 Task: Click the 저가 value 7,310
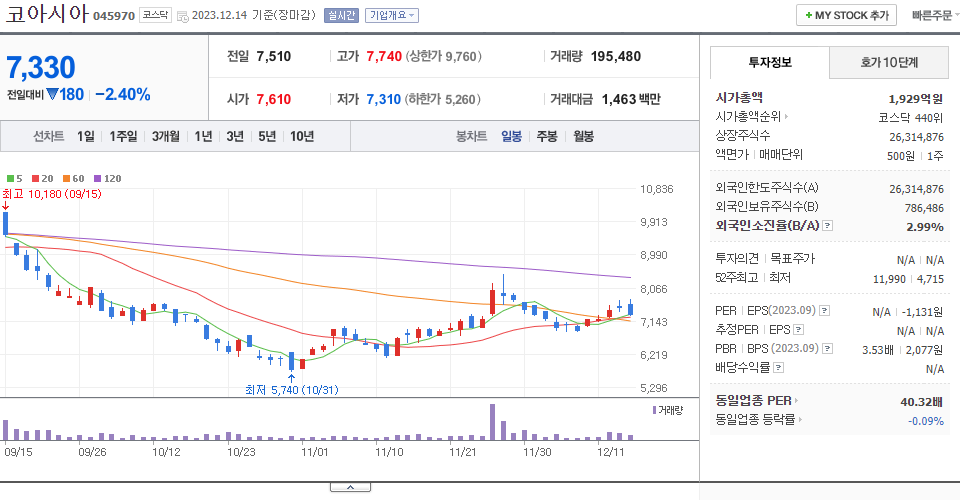[383, 99]
